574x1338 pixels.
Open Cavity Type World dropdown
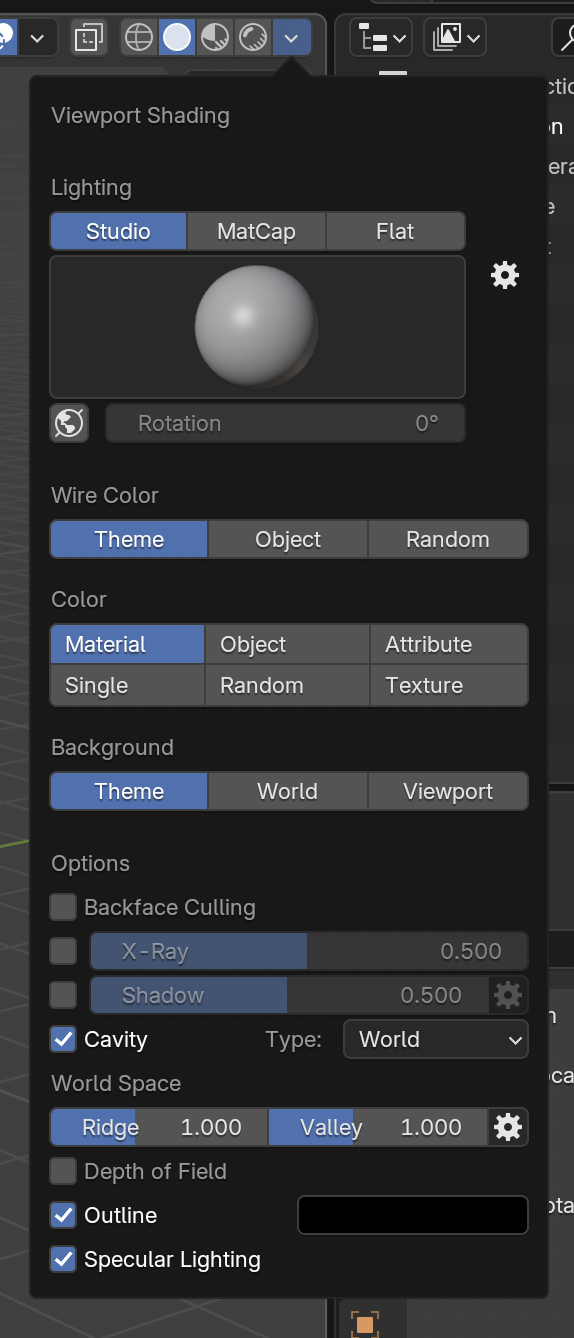pyautogui.click(x=436, y=1039)
